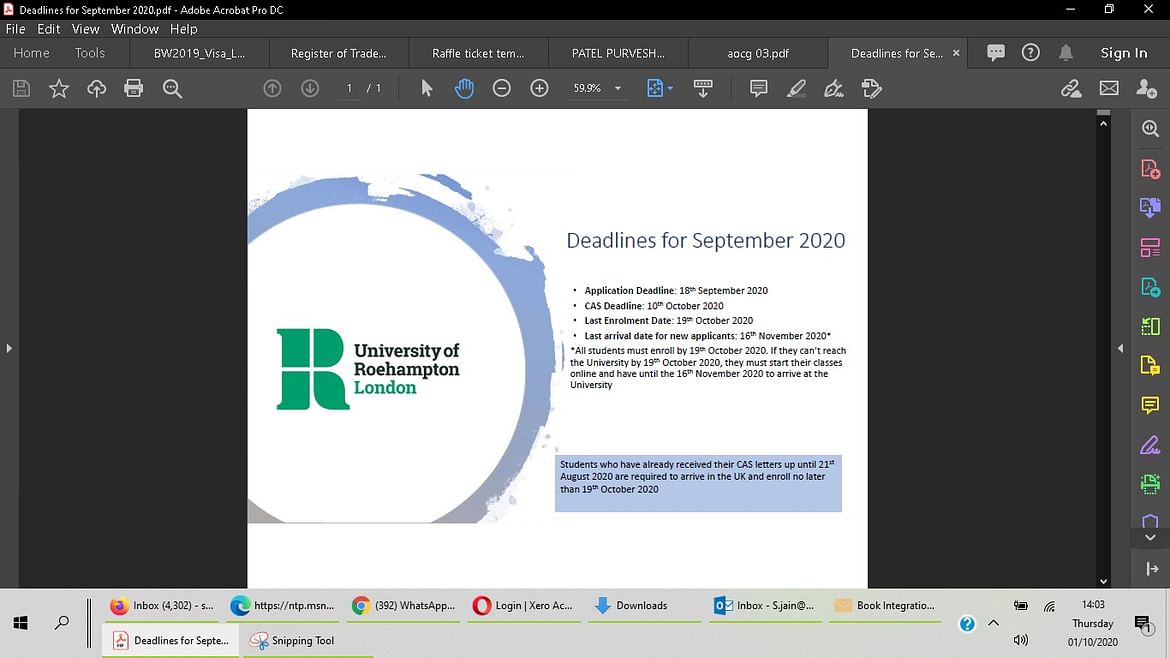Collapse the right tools pane arrow

pyautogui.click(x=1120, y=348)
